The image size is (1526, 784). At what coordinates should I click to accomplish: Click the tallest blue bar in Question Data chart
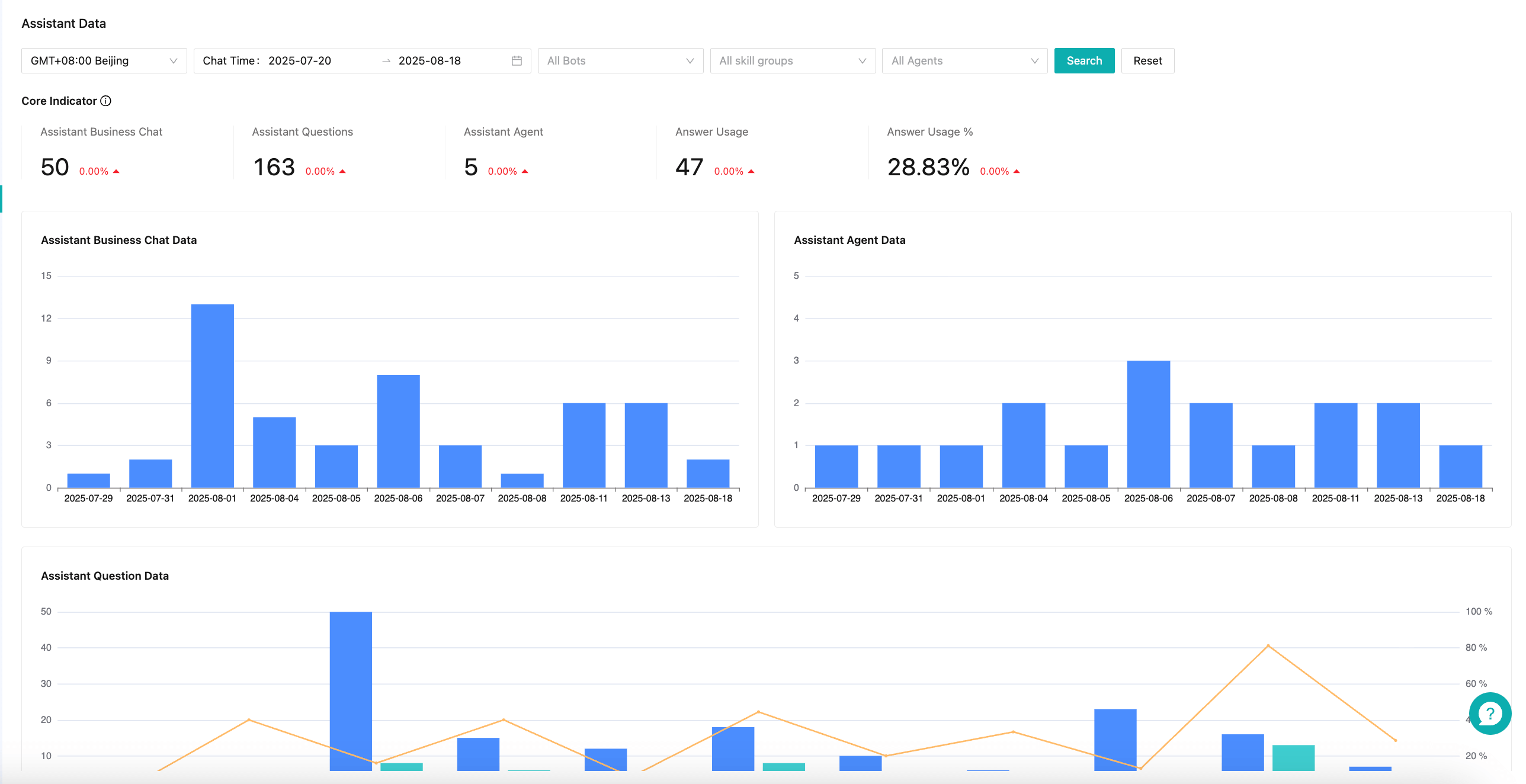[x=351, y=691]
